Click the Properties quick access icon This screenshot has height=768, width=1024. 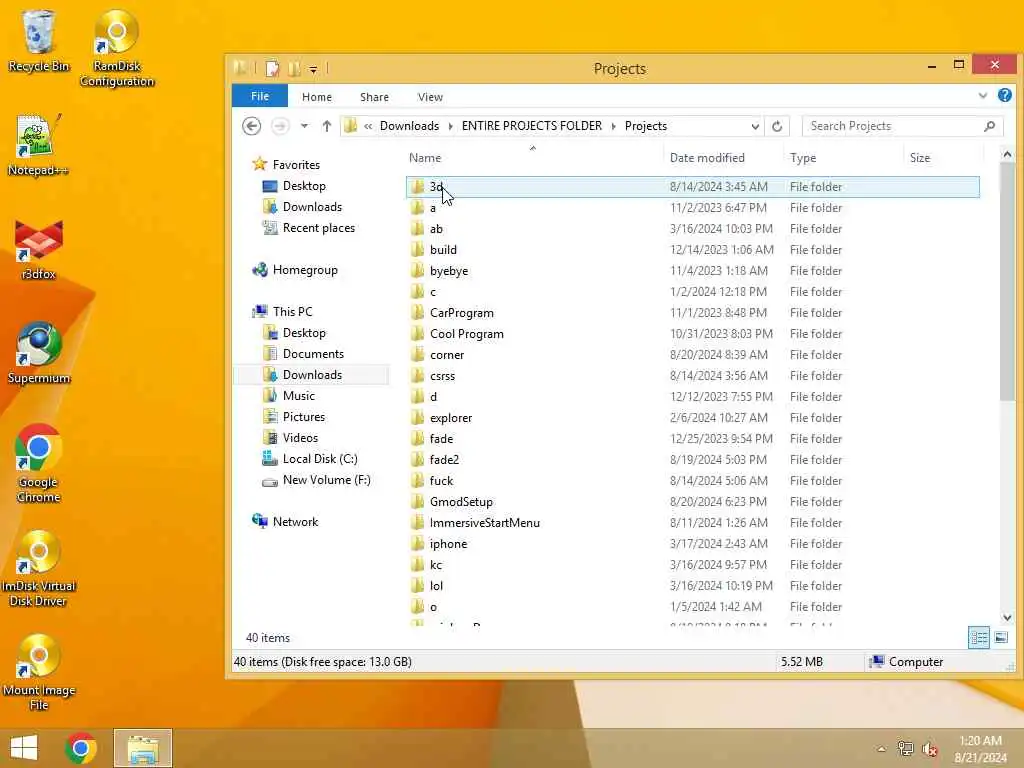pos(272,69)
